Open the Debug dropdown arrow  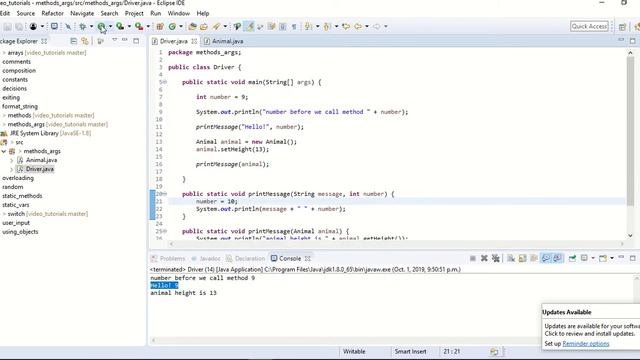point(91,27)
